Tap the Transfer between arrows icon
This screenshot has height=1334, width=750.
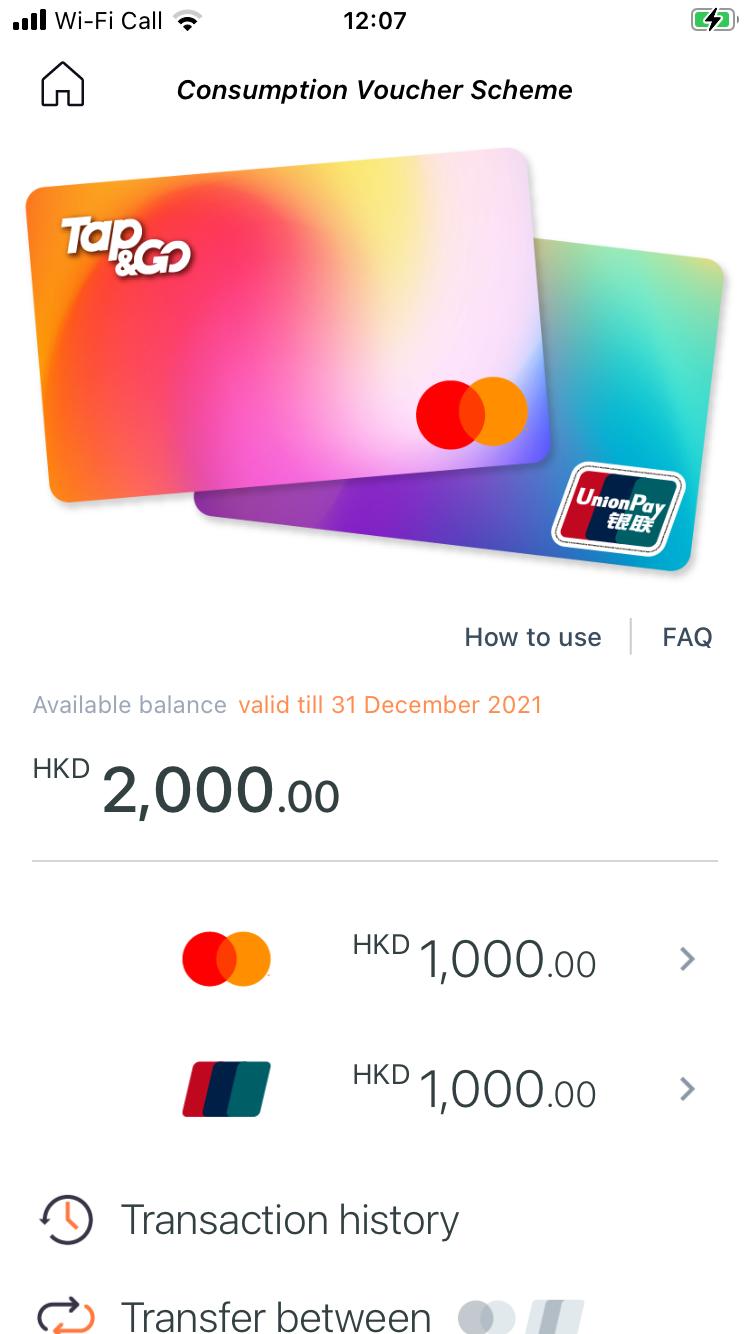coord(66,1316)
